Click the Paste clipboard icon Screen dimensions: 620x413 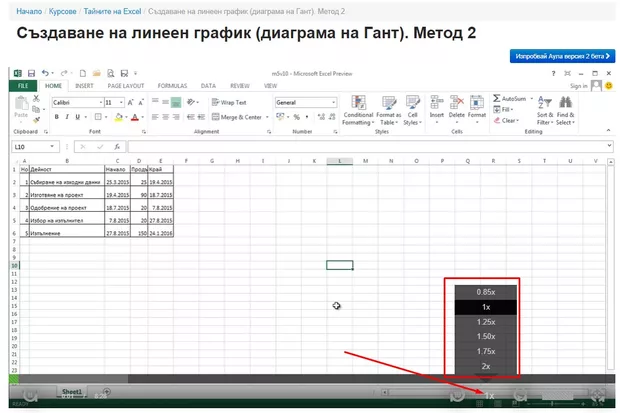pyautogui.click(x=21, y=104)
